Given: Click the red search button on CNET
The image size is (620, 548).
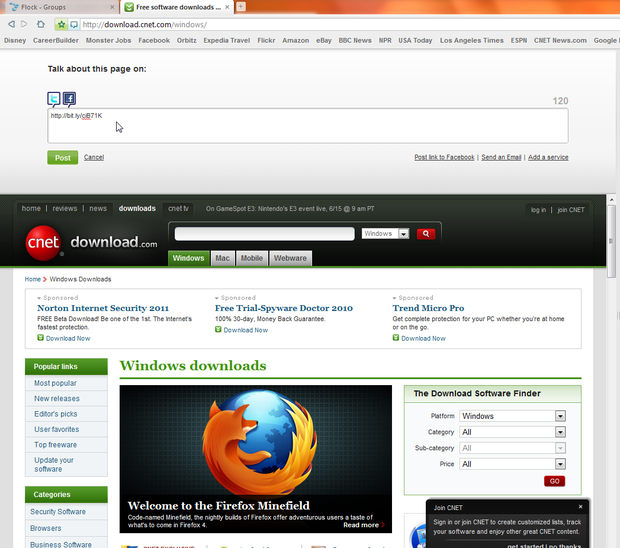Looking at the screenshot, I should (x=426, y=233).
